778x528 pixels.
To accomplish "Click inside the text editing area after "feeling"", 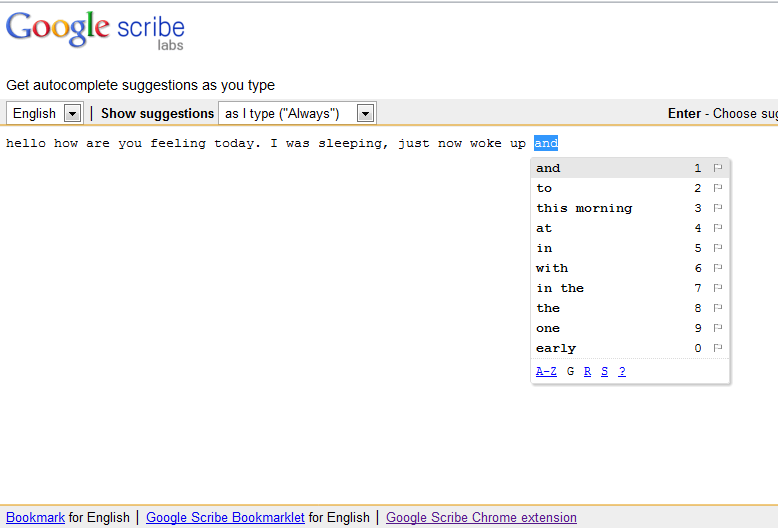I will (209, 143).
